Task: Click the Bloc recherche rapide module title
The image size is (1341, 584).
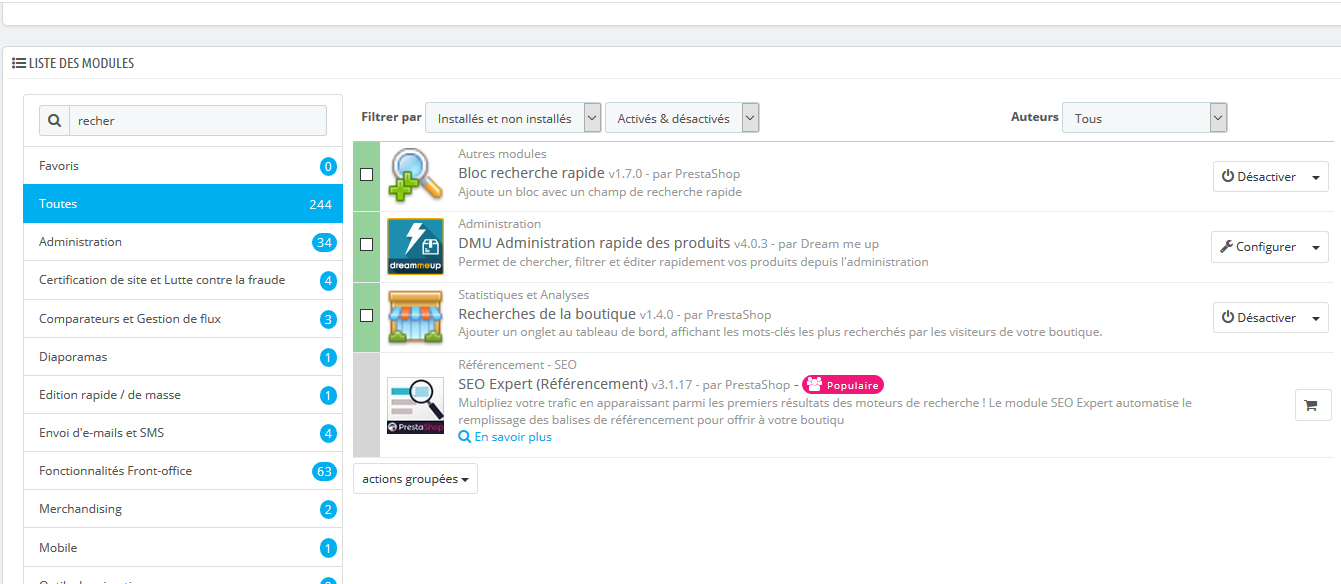Action: point(531,173)
